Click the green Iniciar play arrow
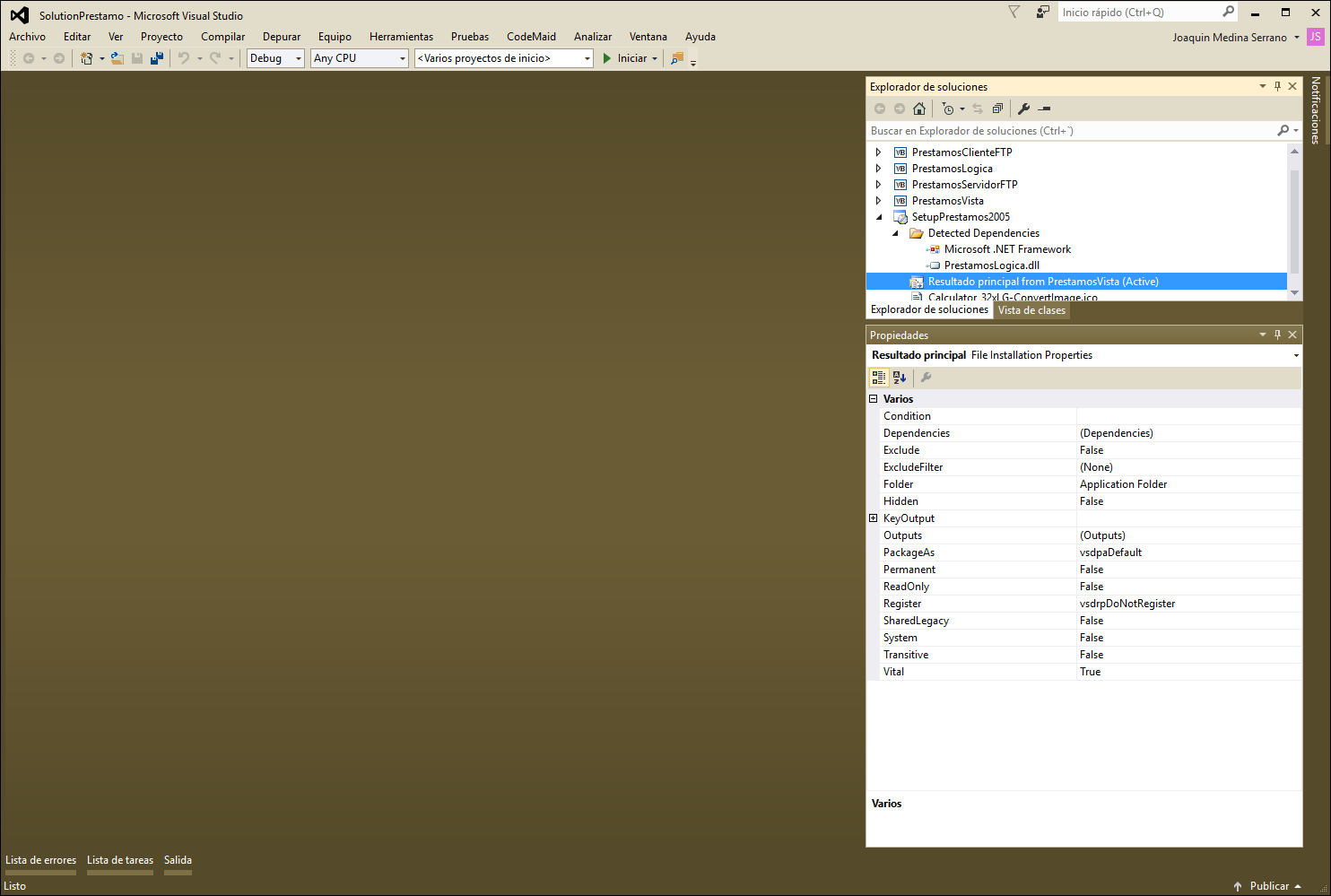The image size is (1331, 896). (x=607, y=58)
